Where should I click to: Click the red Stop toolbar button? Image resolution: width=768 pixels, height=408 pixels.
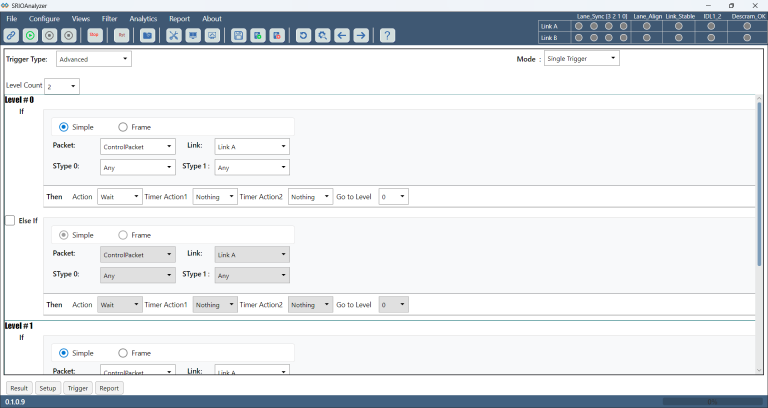pos(94,35)
